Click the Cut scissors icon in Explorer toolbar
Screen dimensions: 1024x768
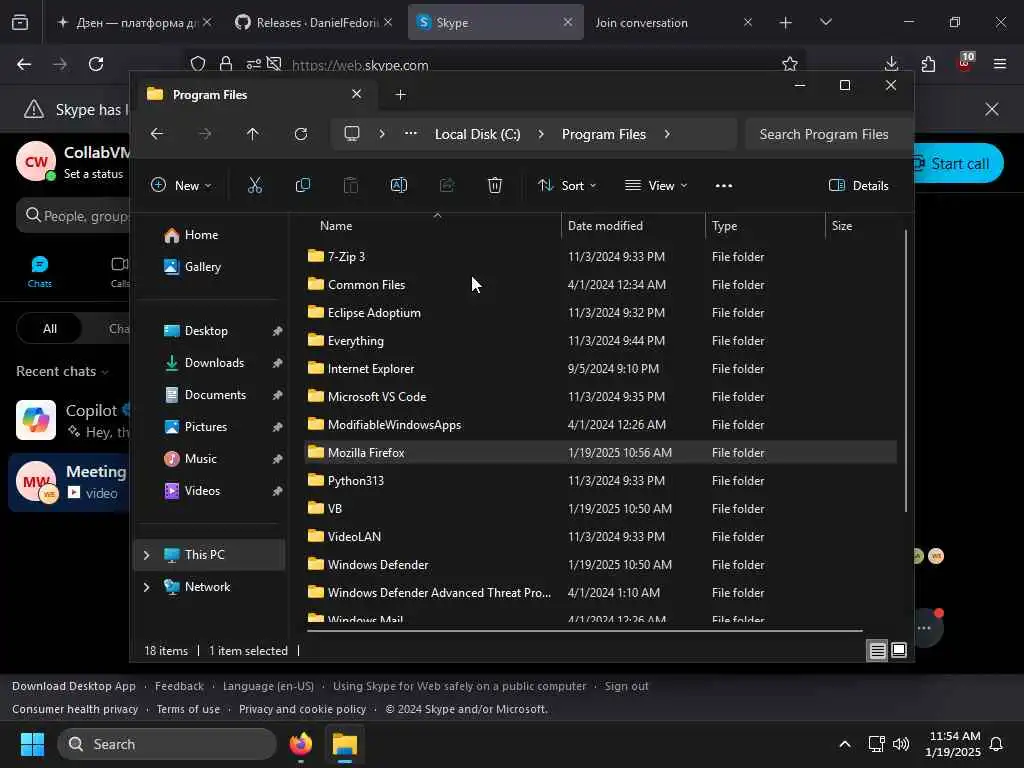coord(255,185)
